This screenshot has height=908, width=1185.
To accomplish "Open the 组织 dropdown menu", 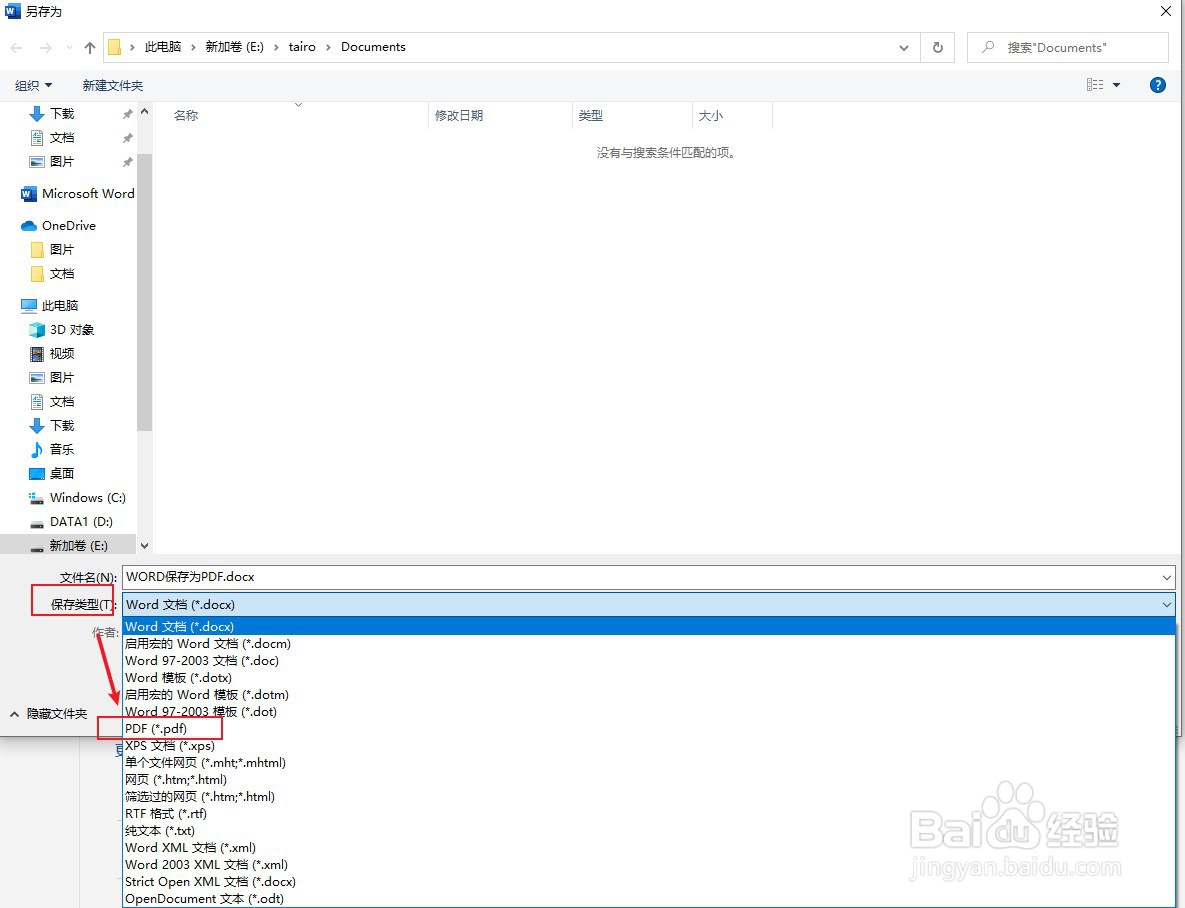I will click(x=33, y=85).
